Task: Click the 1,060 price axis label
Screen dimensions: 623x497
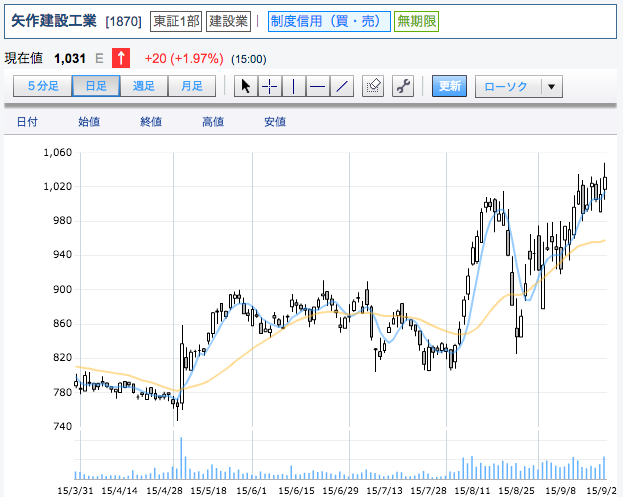Action: pyautogui.click(x=58, y=153)
